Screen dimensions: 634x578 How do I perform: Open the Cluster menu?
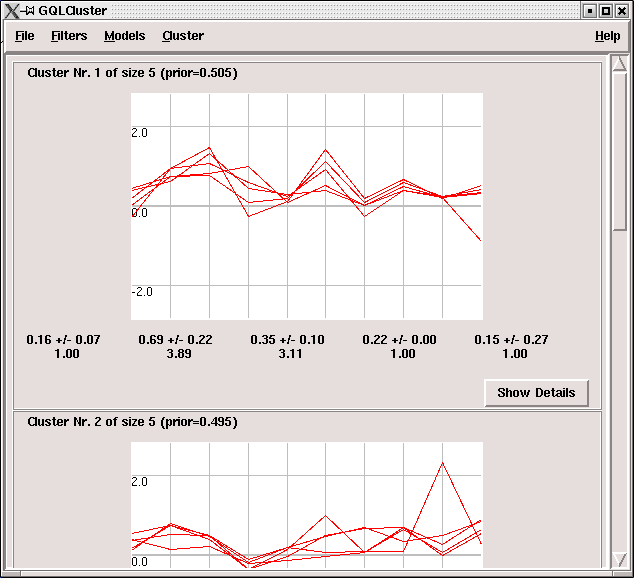coord(183,36)
